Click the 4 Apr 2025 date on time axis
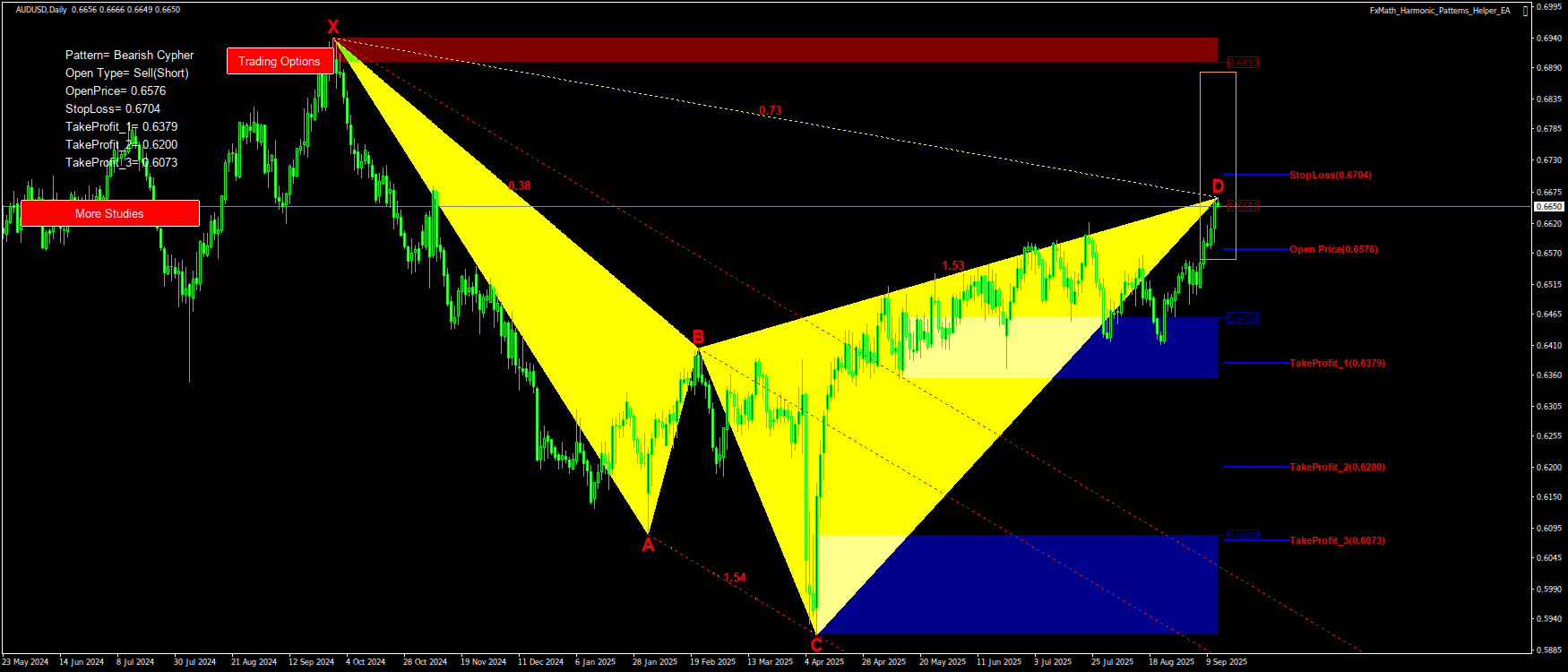 [x=823, y=662]
